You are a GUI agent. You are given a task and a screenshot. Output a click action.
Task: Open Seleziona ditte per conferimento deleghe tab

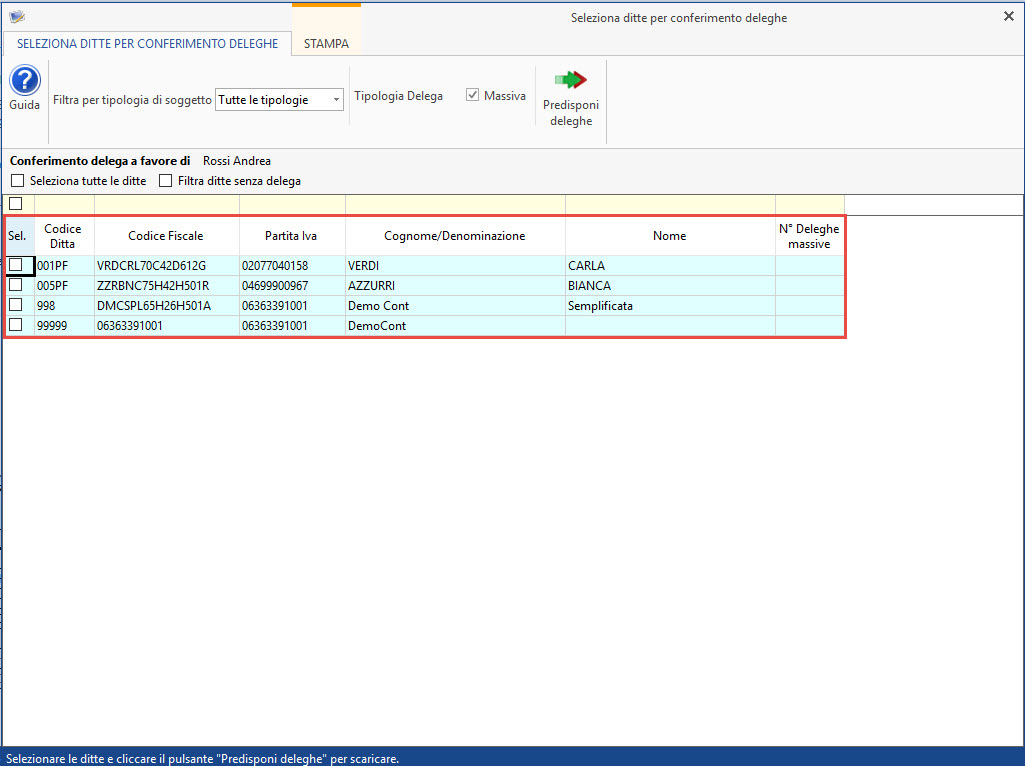pos(147,44)
